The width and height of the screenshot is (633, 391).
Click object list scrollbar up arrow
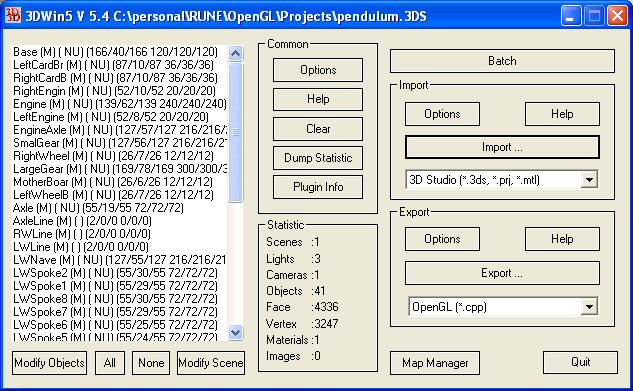click(x=235, y=54)
